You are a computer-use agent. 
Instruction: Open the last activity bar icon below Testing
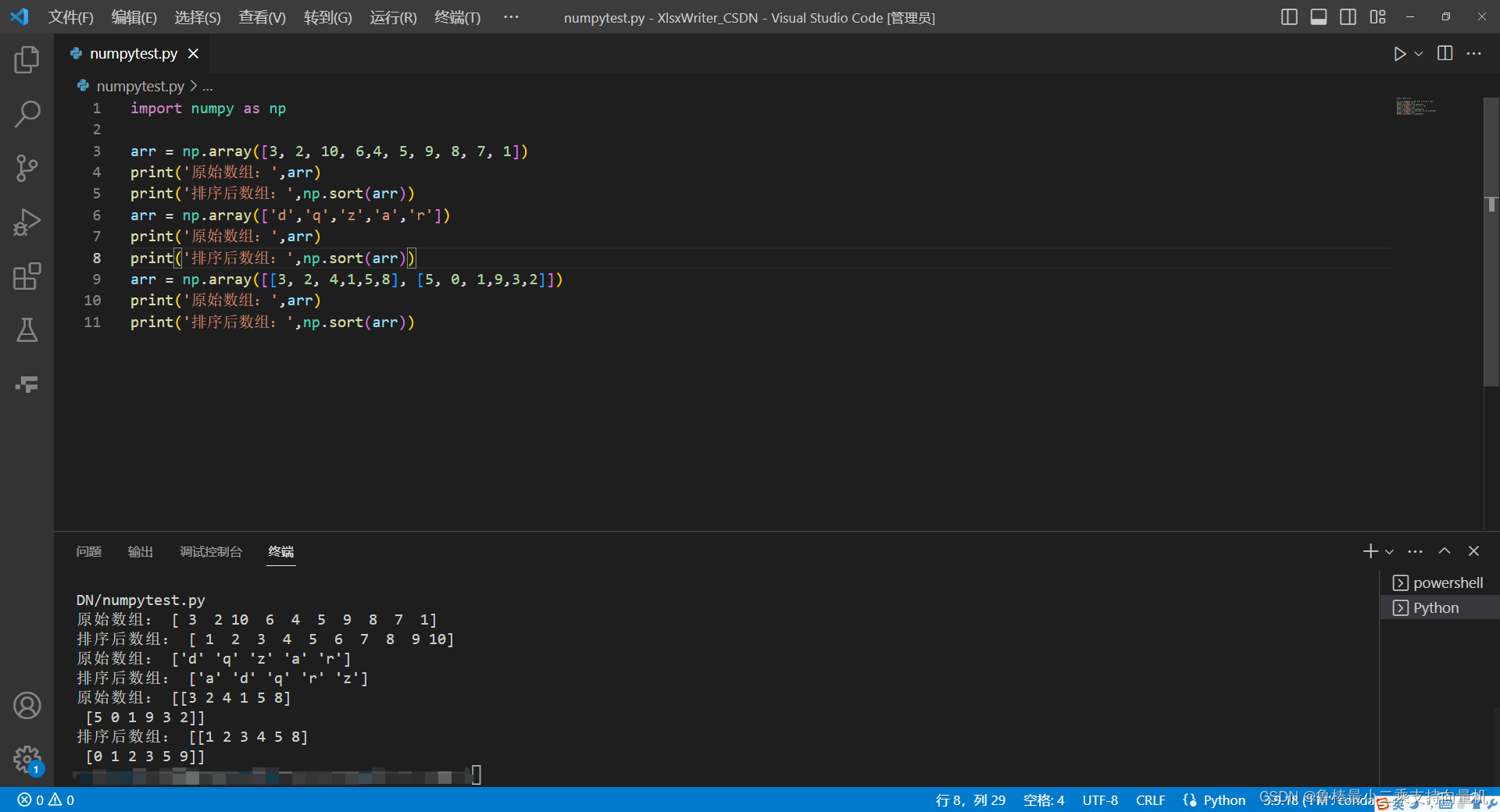(x=27, y=384)
